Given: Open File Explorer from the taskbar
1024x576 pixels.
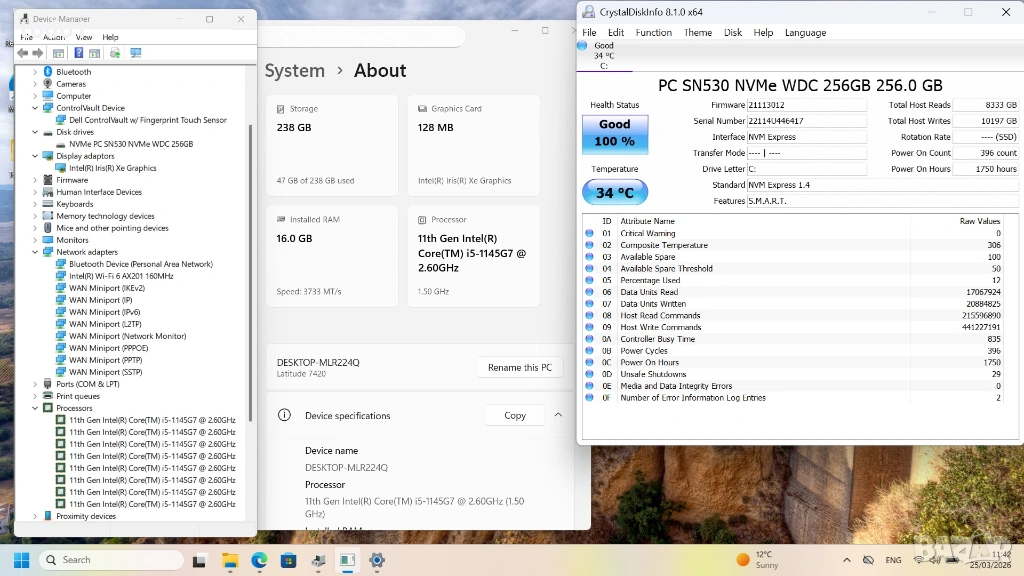Looking at the screenshot, I should (x=229, y=560).
